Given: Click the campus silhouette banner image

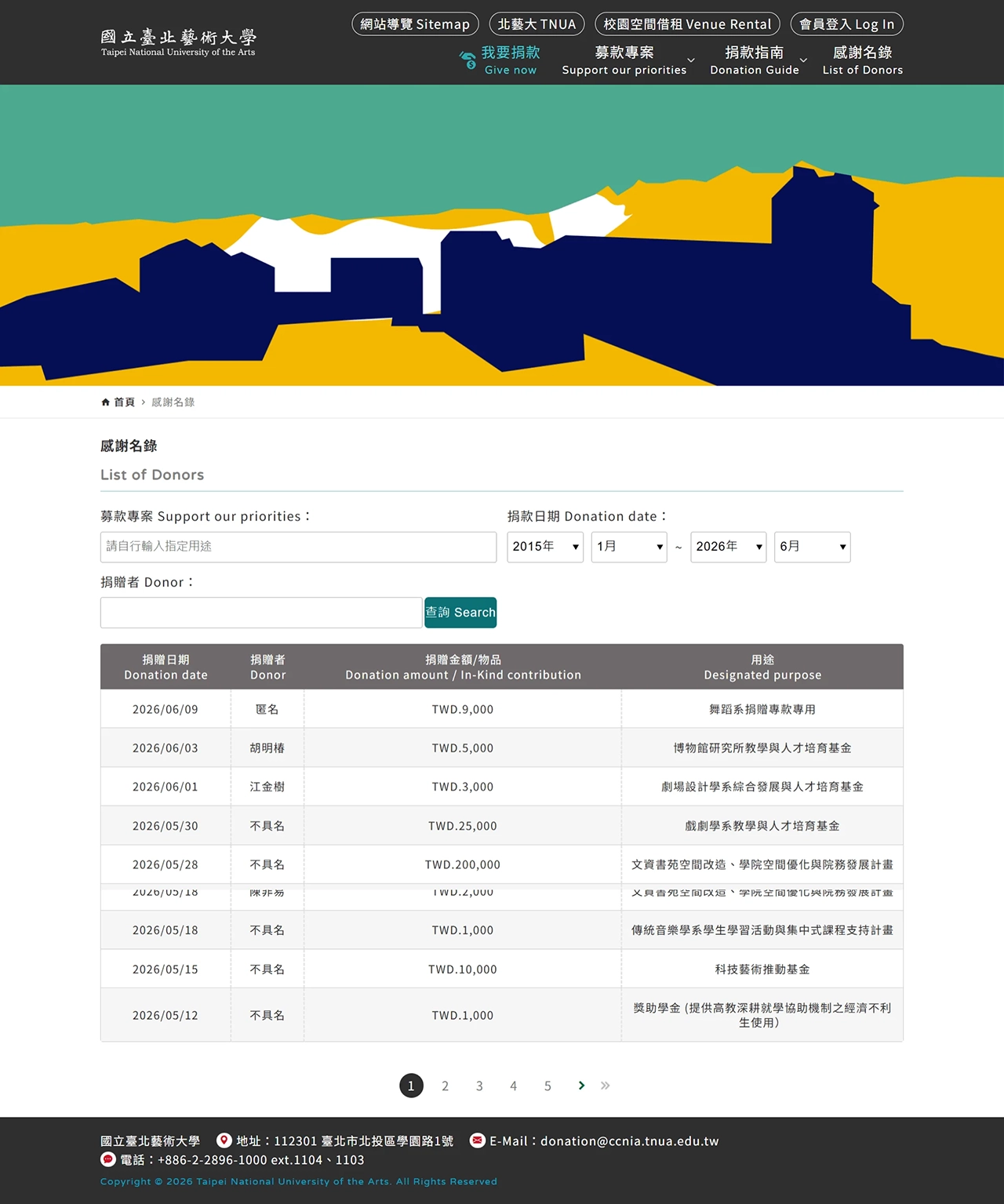Looking at the screenshot, I should pyautogui.click(x=502, y=235).
